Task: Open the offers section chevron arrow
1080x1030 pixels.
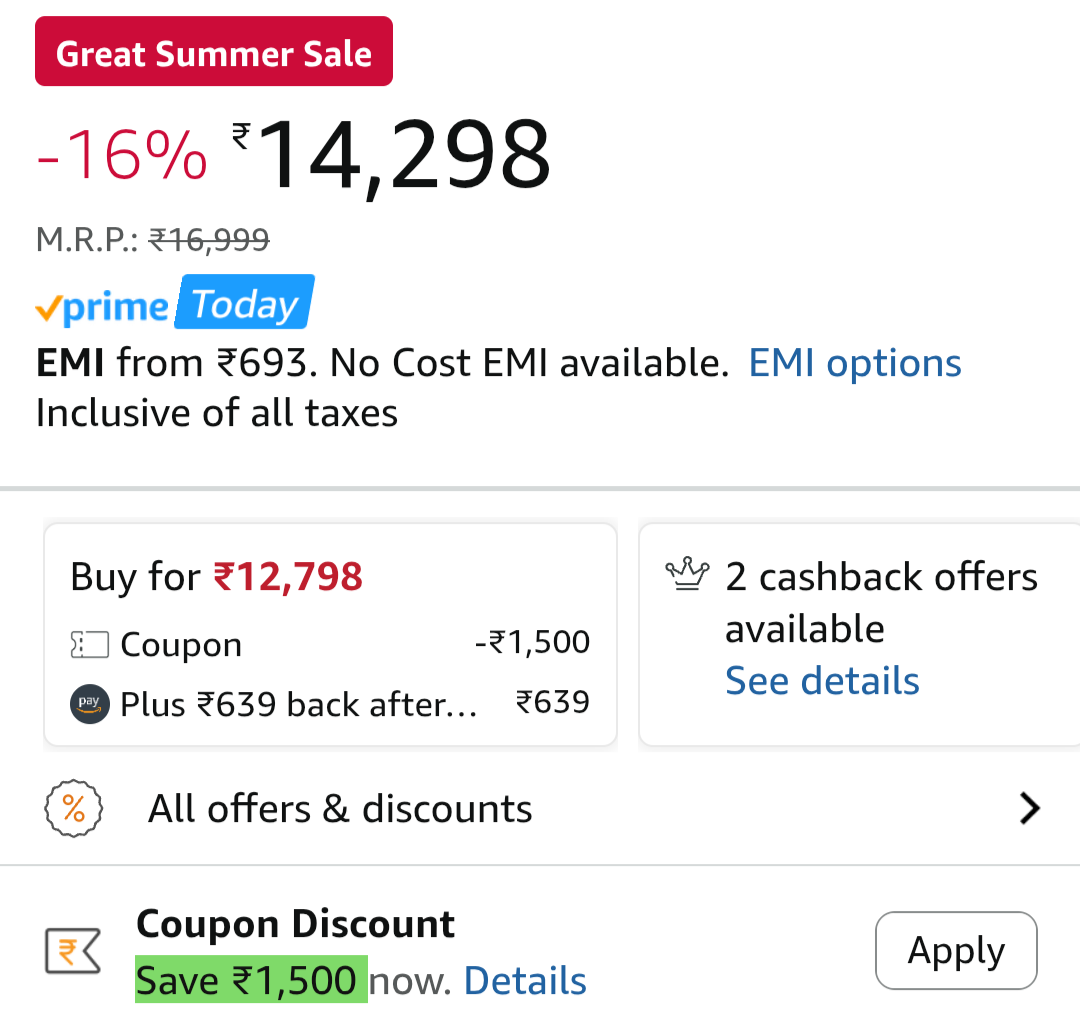Action: [x=1029, y=808]
